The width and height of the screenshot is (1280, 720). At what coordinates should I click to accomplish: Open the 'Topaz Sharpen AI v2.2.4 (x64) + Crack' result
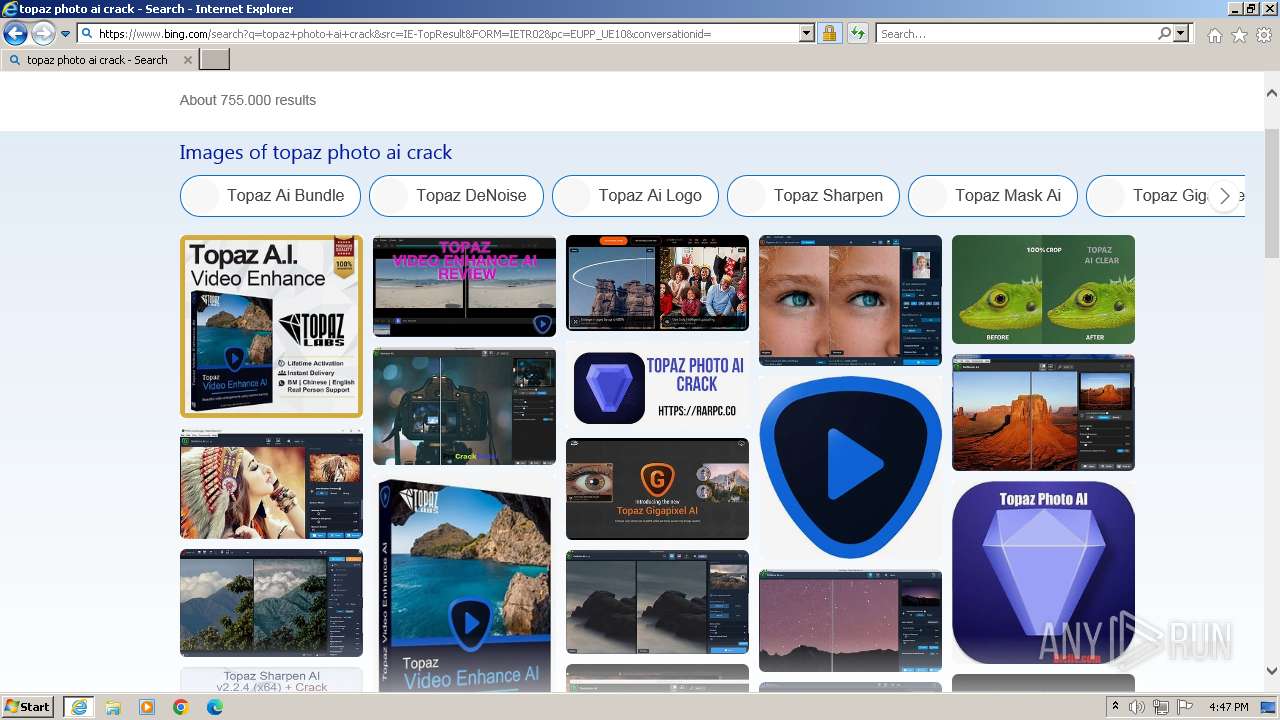271,681
